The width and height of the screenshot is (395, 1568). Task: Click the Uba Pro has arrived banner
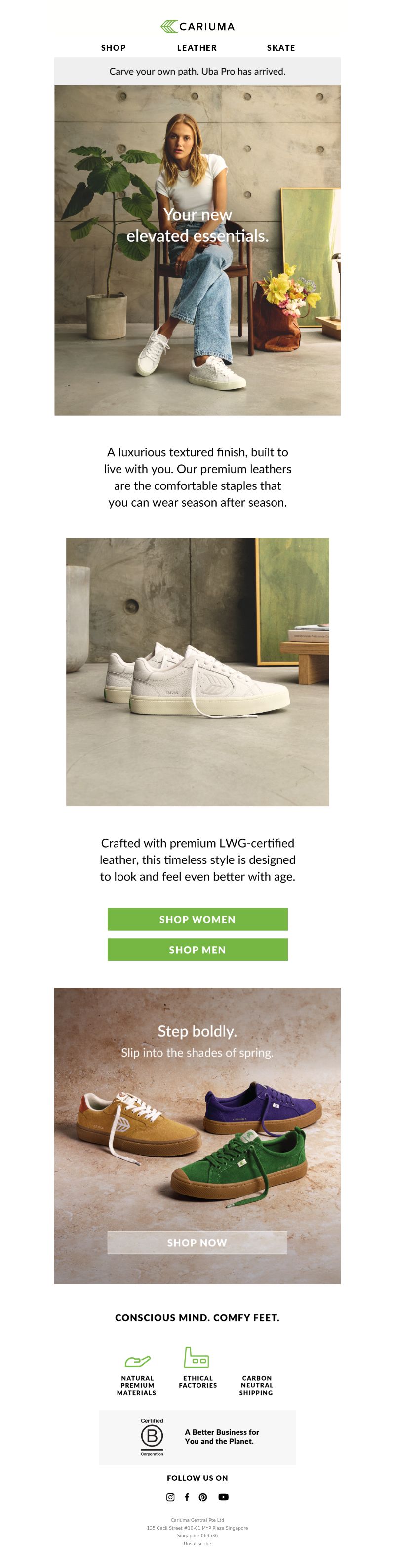point(197,71)
